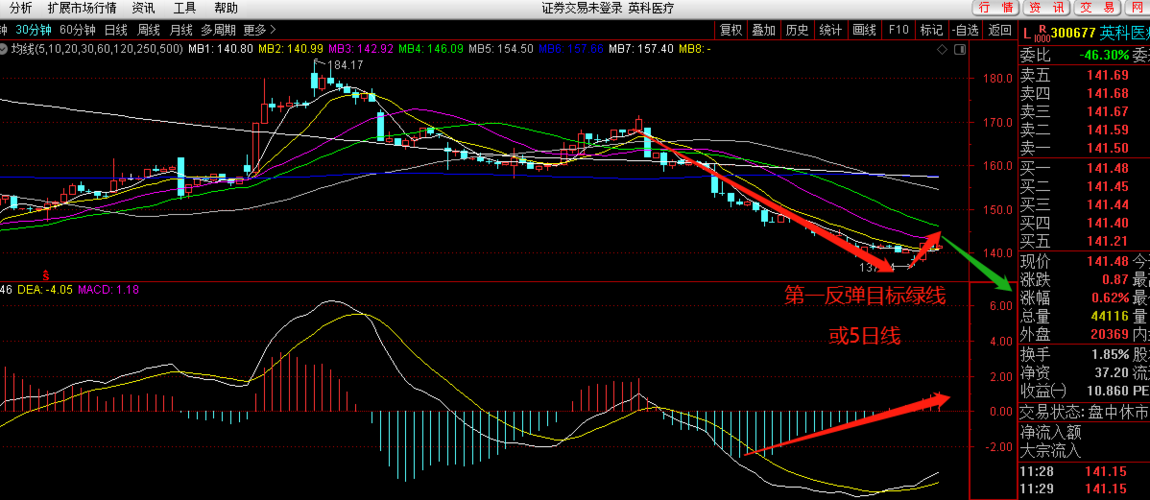This screenshot has height=500, width=1150.
Task: Open the F10 company info
Action: [898, 30]
